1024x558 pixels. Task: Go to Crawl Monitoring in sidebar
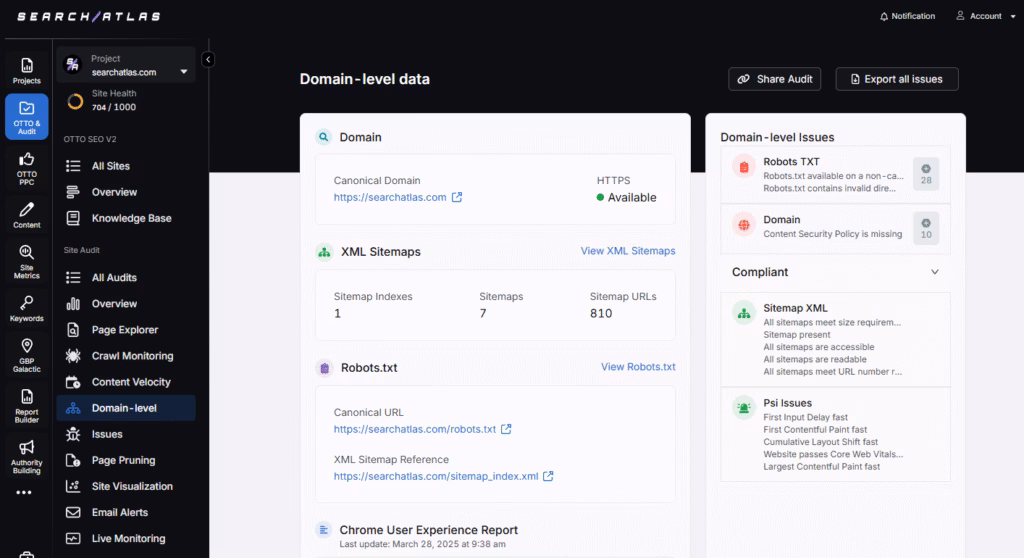[132, 356]
